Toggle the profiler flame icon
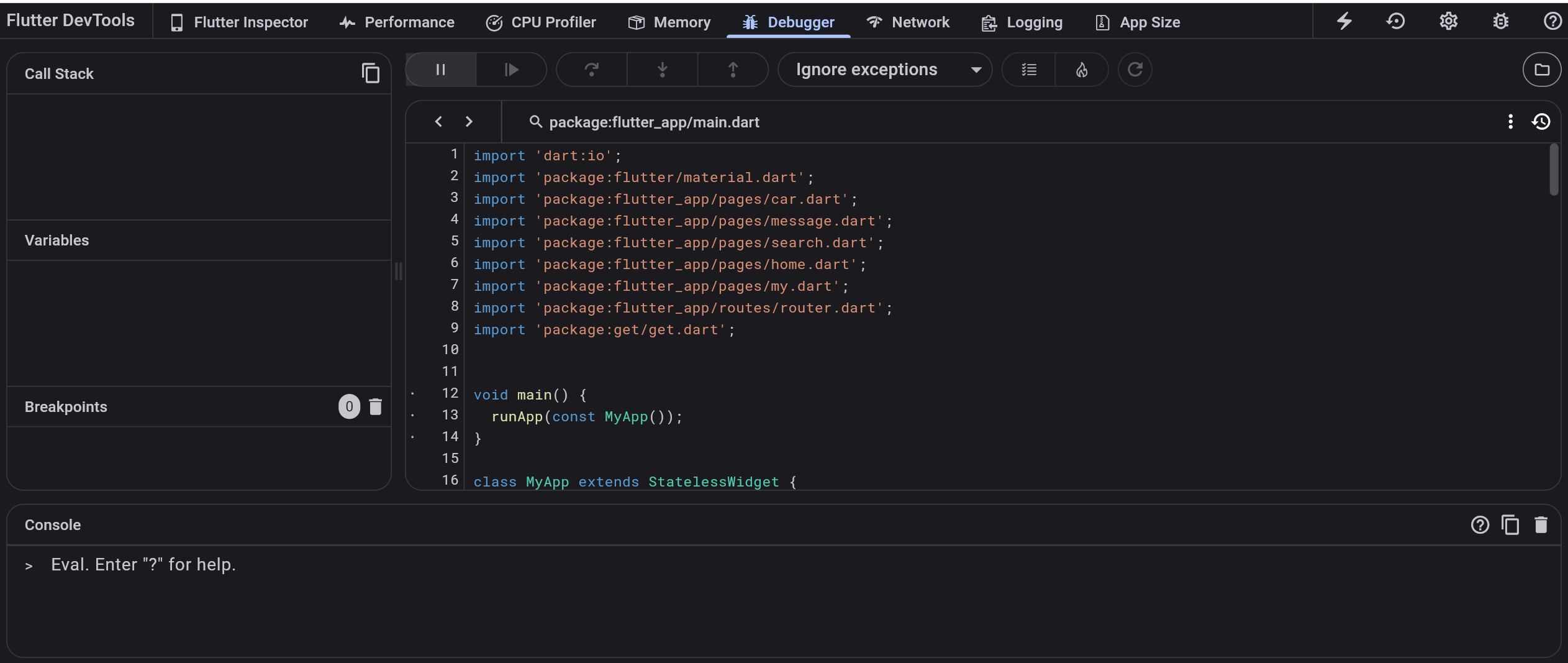 [1082, 70]
